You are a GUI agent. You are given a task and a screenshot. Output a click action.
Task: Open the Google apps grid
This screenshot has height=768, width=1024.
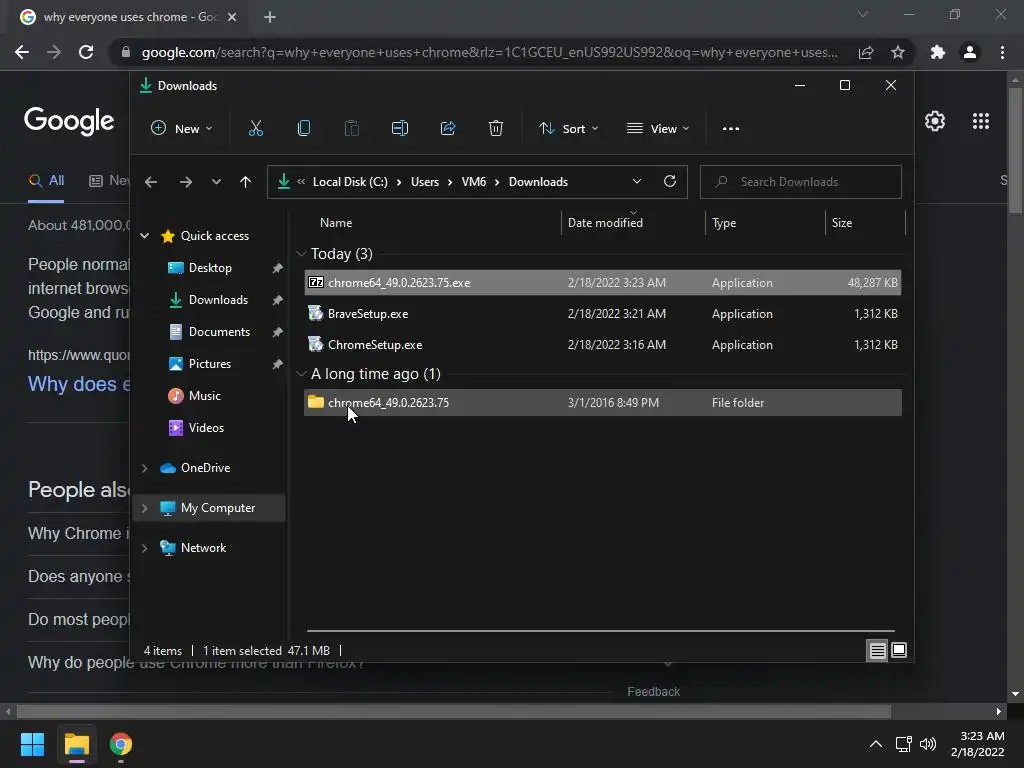981,121
